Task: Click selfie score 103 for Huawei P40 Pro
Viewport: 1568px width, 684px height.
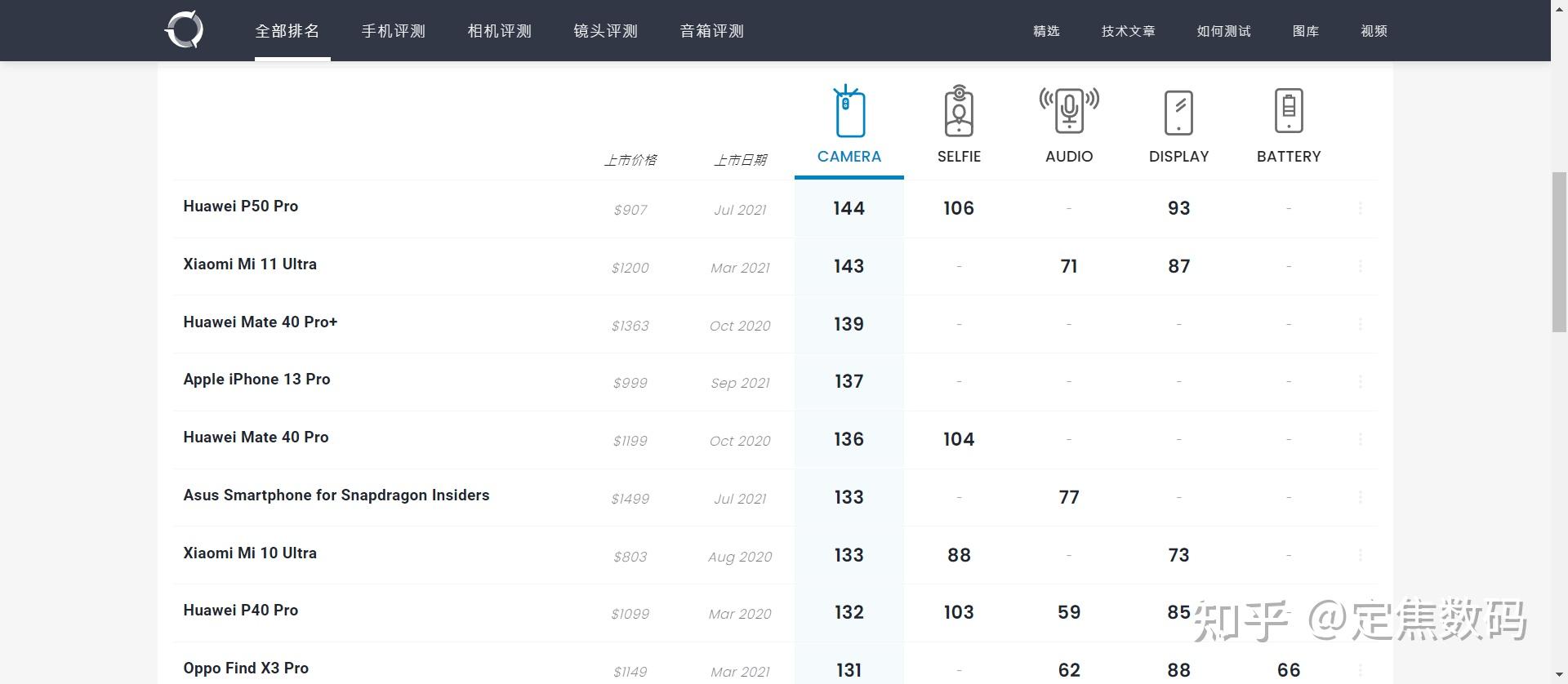Action: click(959, 613)
